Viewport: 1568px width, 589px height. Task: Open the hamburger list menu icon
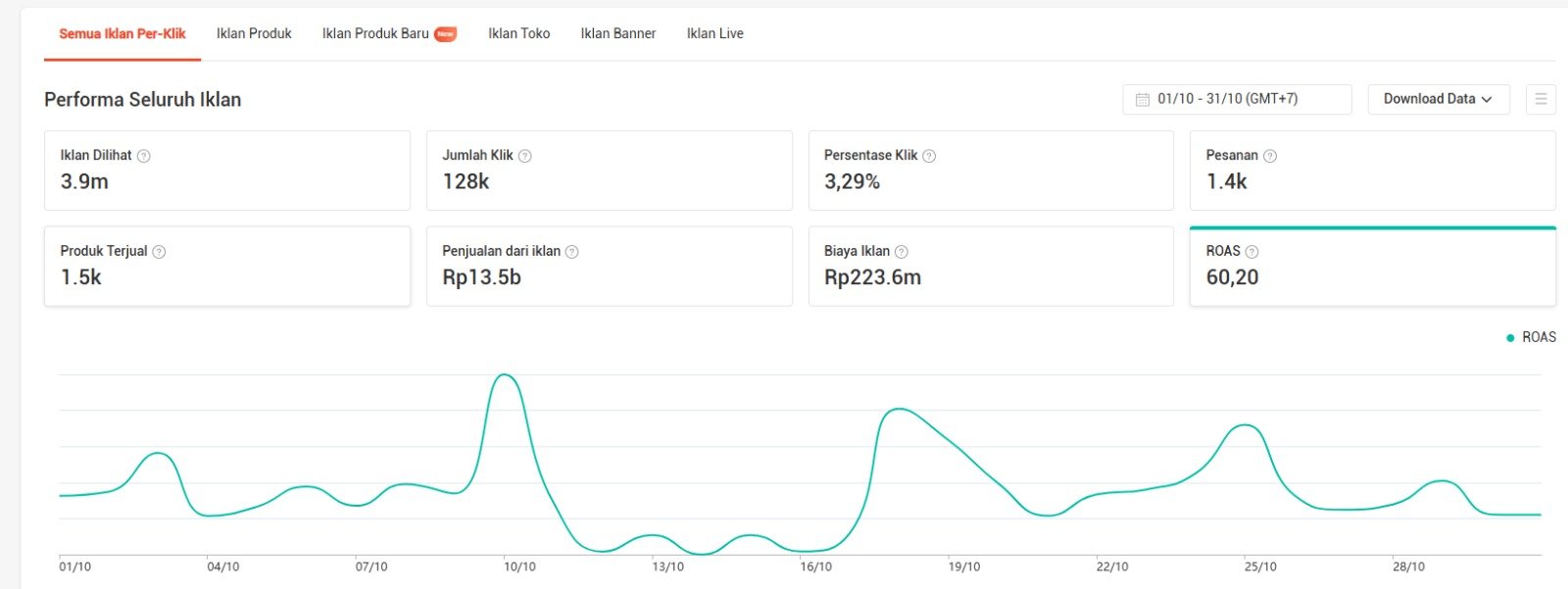1541,99
